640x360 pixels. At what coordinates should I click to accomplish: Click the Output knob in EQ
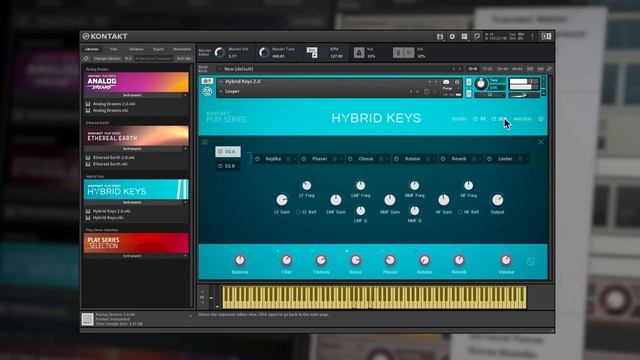click(497, 200)
